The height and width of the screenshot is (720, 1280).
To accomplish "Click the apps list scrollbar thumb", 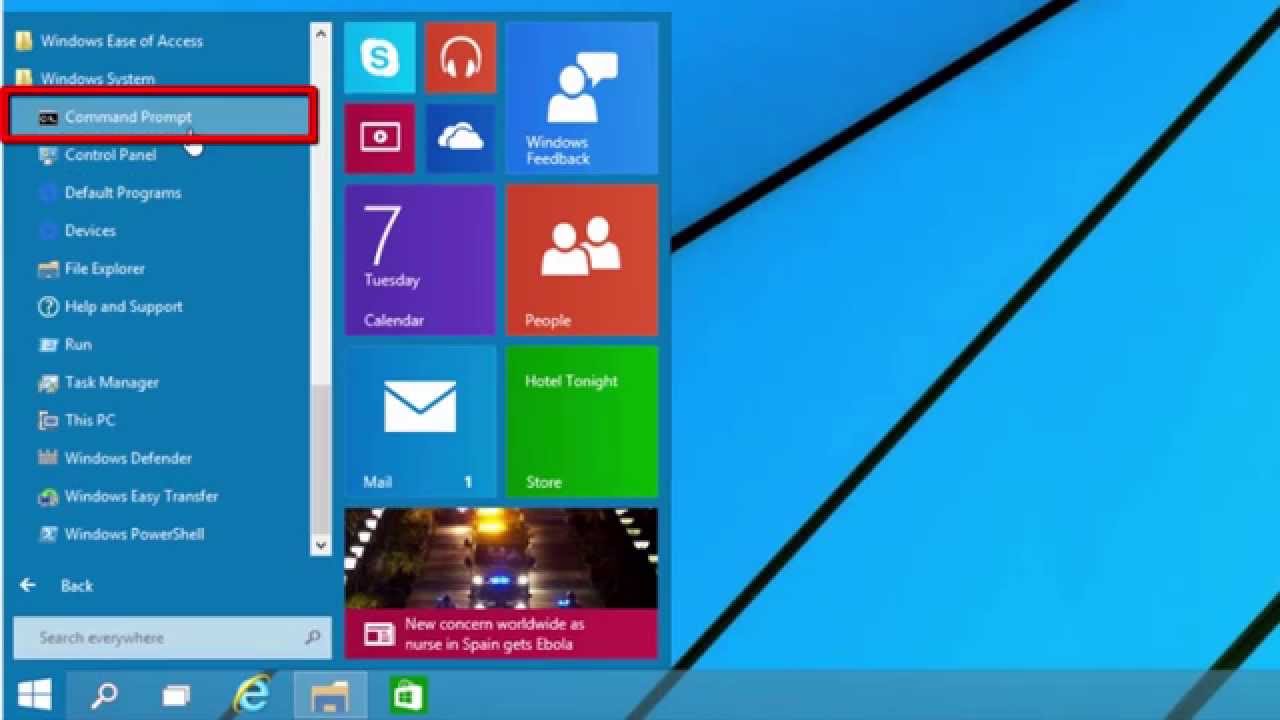I will pos(320,462).
